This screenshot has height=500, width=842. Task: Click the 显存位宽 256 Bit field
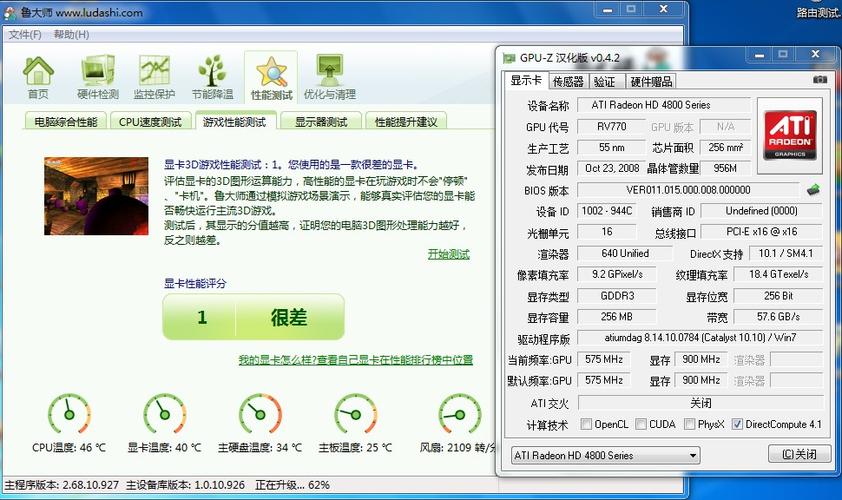coord(778,296)
